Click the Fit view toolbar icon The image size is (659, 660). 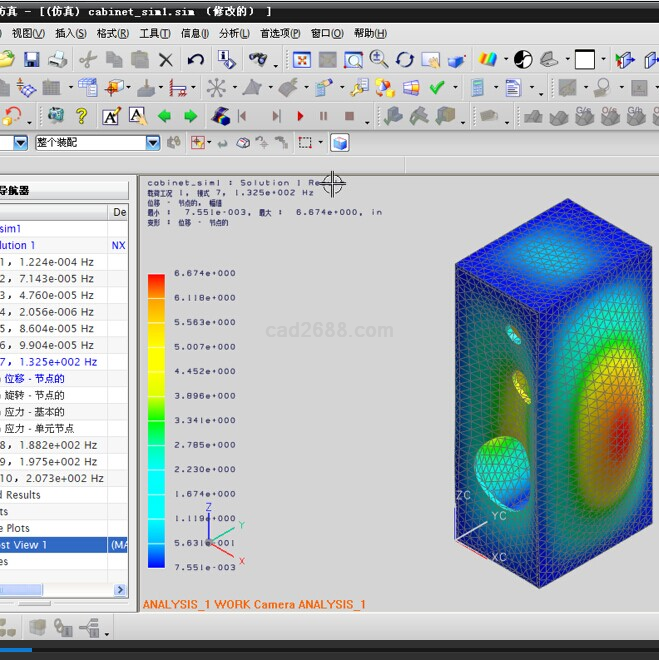301,60
